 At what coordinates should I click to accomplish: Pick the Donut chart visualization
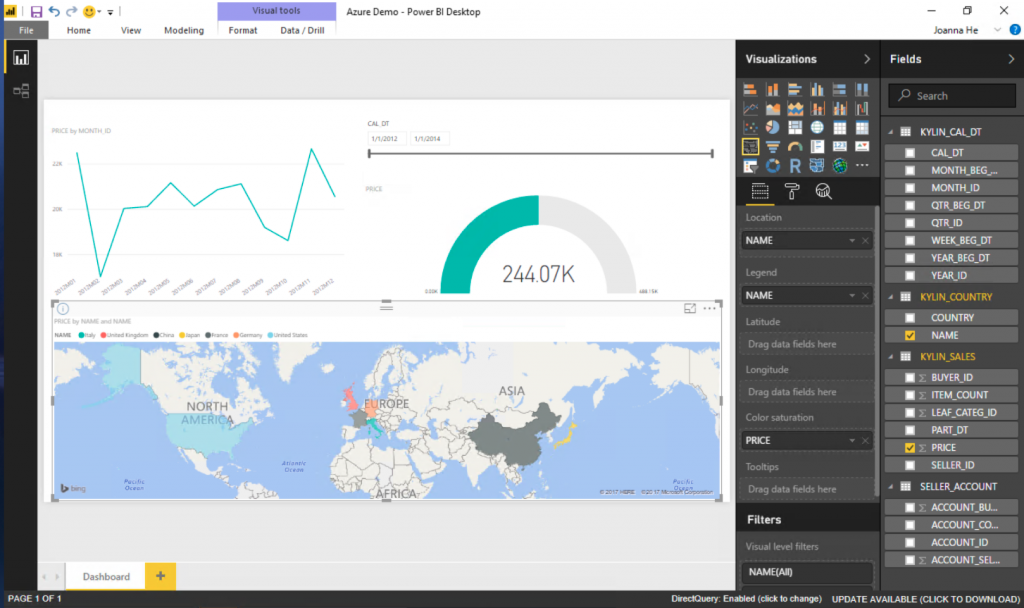coord(773,166)
